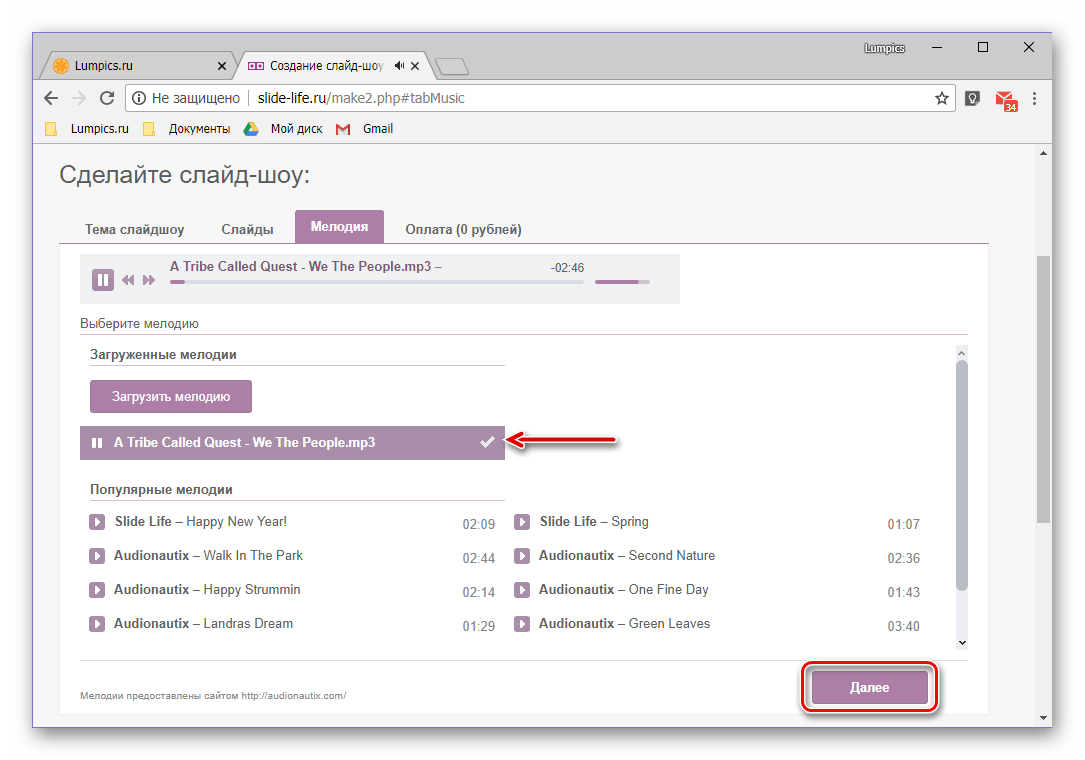Click the page scrollbar up arrow

pos(1043,153)
